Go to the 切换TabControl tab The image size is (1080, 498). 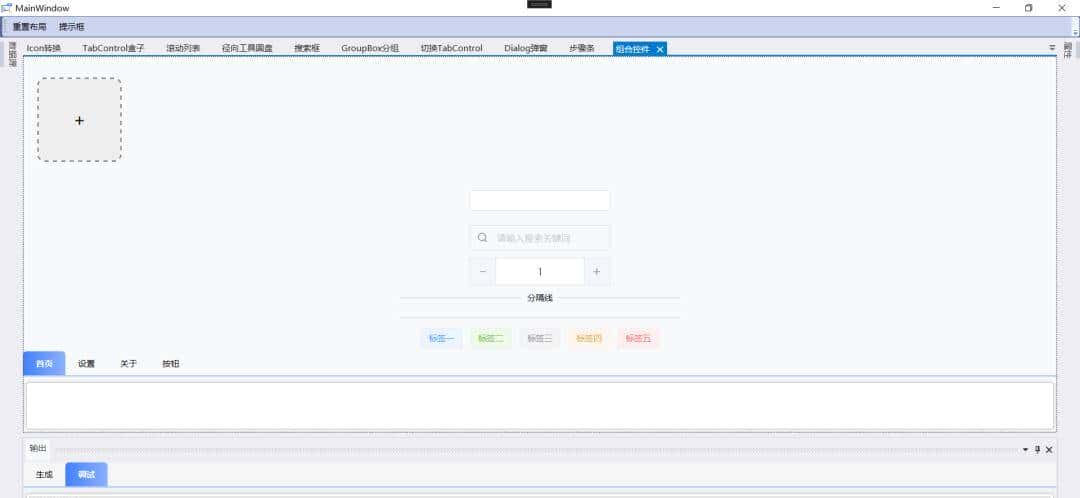[452, 48]
